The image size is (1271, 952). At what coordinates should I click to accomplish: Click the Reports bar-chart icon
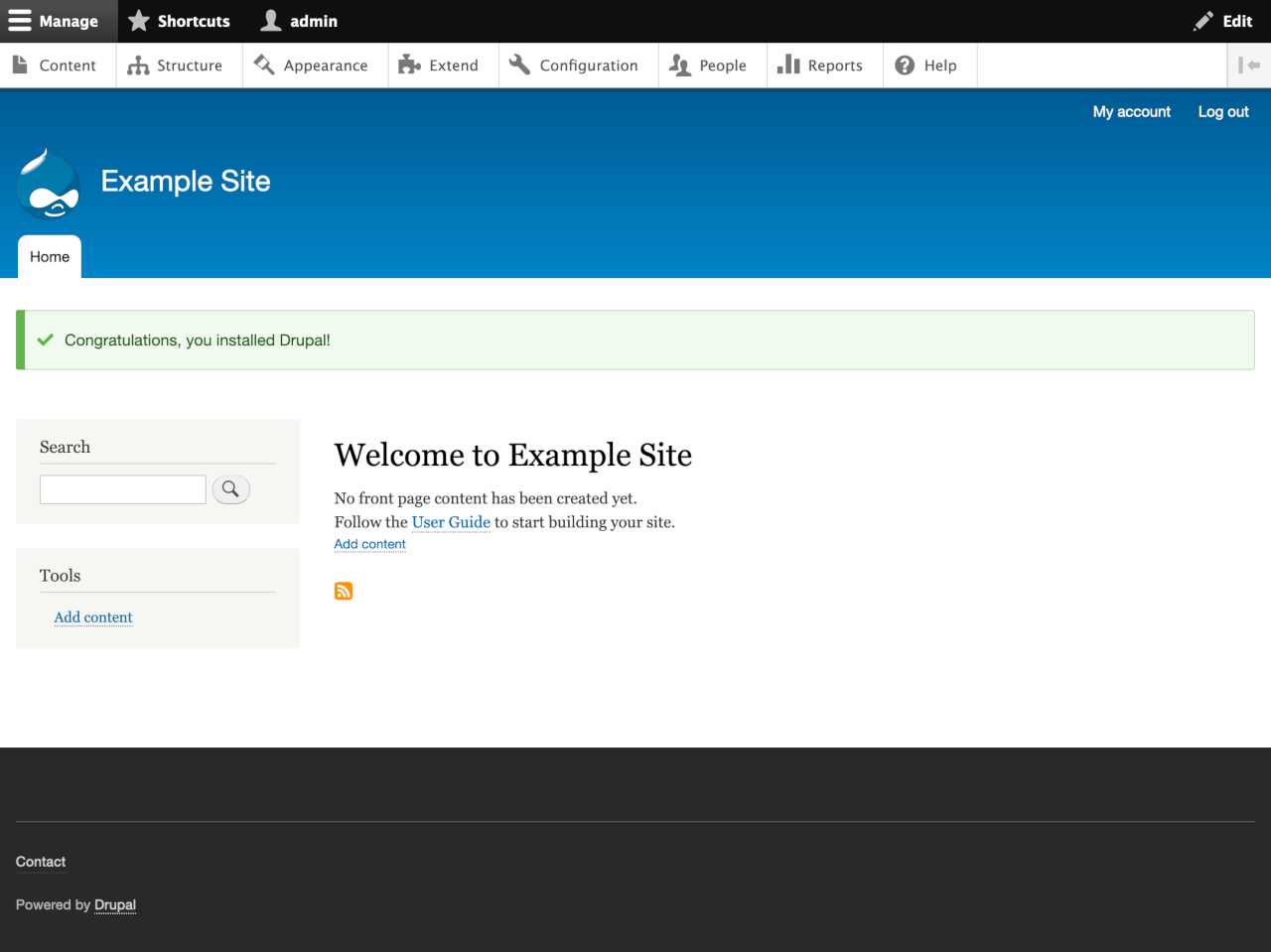tap(789, 65)
